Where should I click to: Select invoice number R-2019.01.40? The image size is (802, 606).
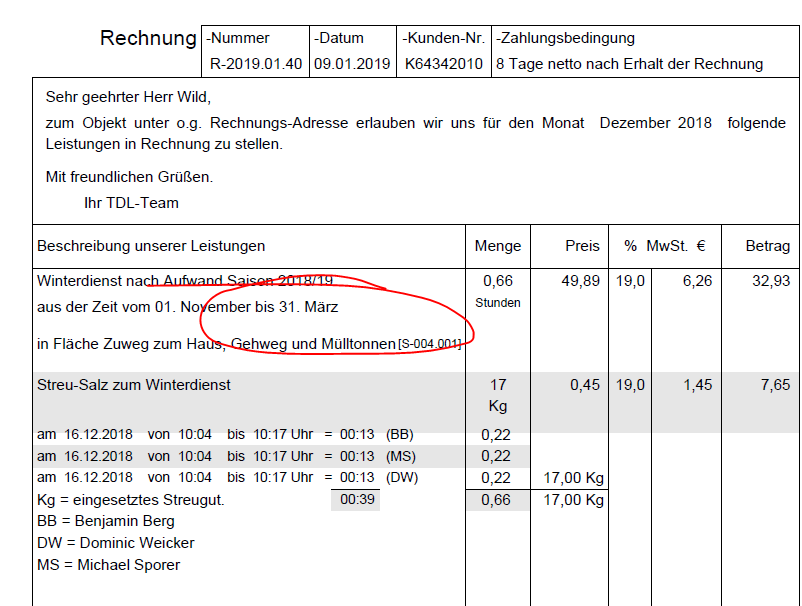255,64
